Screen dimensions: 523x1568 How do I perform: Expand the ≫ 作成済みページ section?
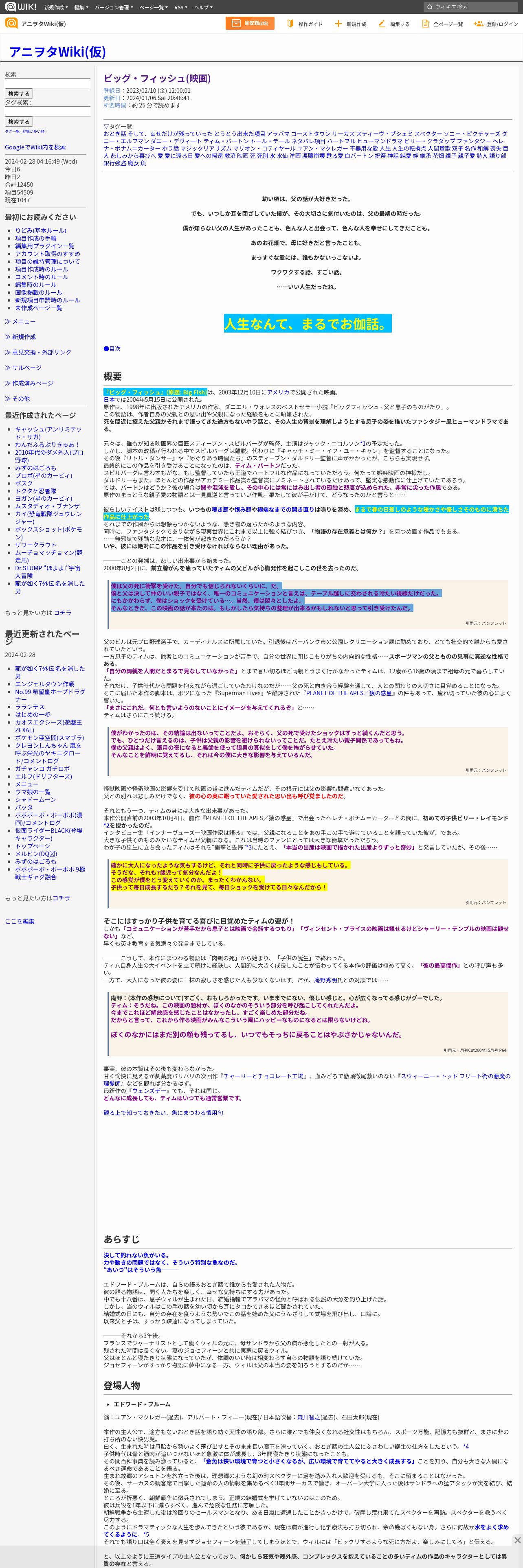pos(29,383)
